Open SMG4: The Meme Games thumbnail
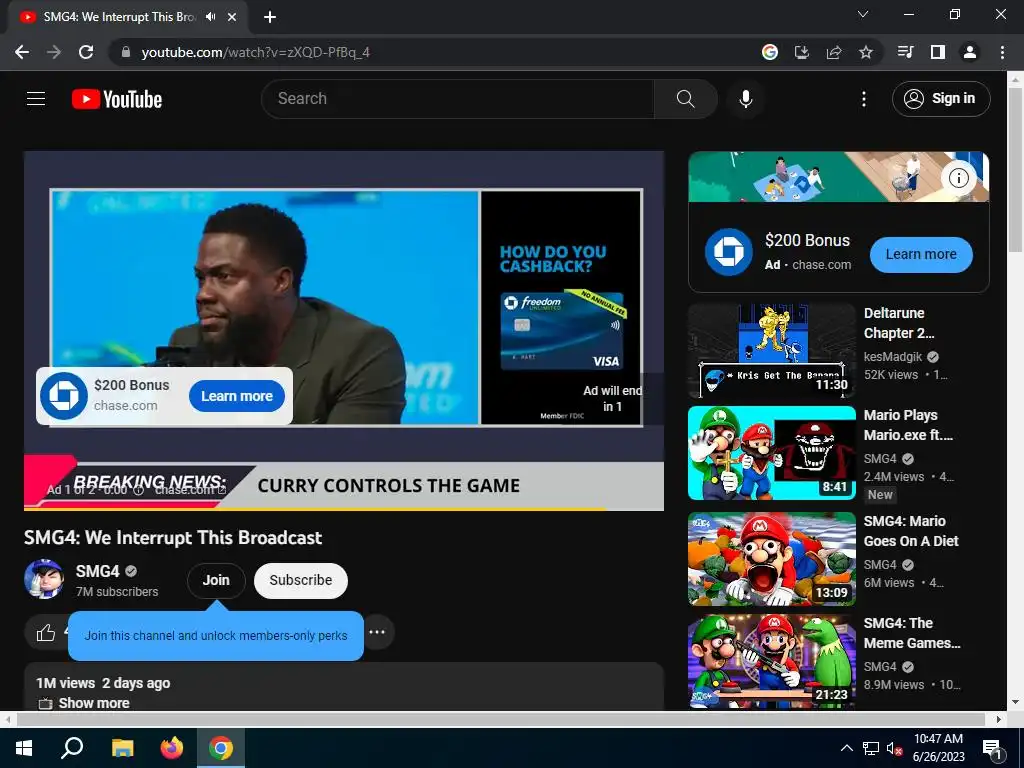Screen dimensions: 1024x768 pos(772,661)
